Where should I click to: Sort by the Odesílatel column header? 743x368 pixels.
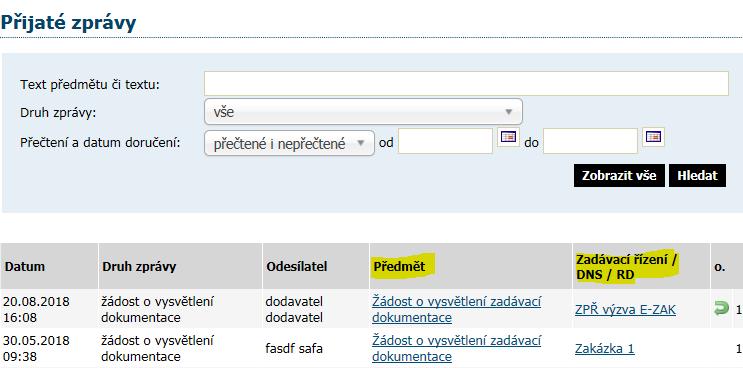click(297, 267)
